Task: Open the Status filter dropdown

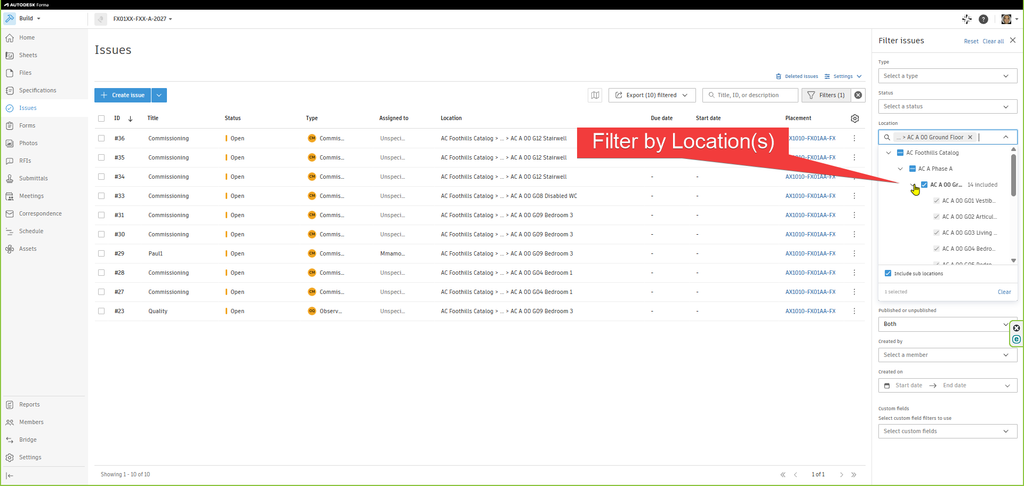Action: [x=948, y=106]
